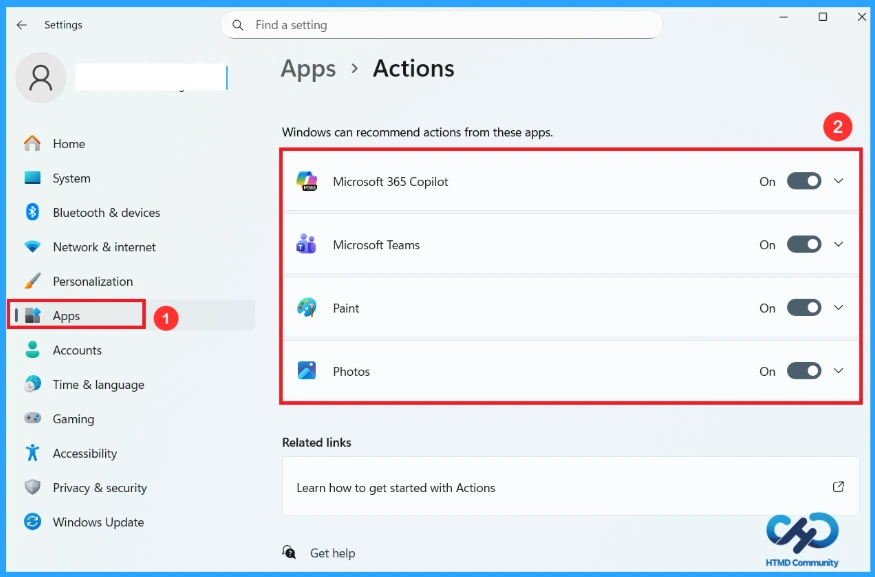The image size is (875, 577).
Task: Click the Microsoft Teams label text
Action: click(376, 245)
